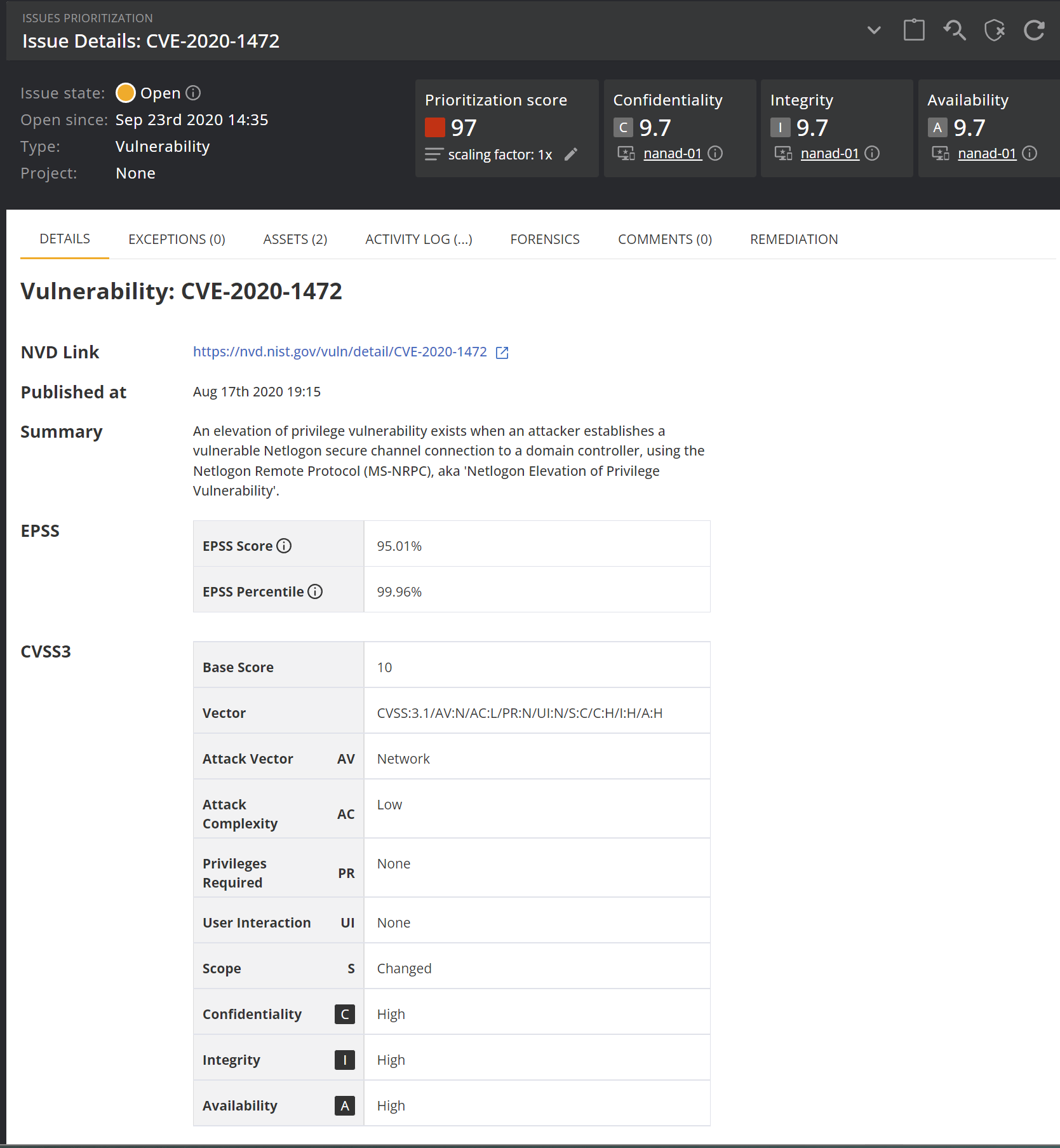
Task: Click nanad-01 link under Integrity
Action: [x=829, y=153]
